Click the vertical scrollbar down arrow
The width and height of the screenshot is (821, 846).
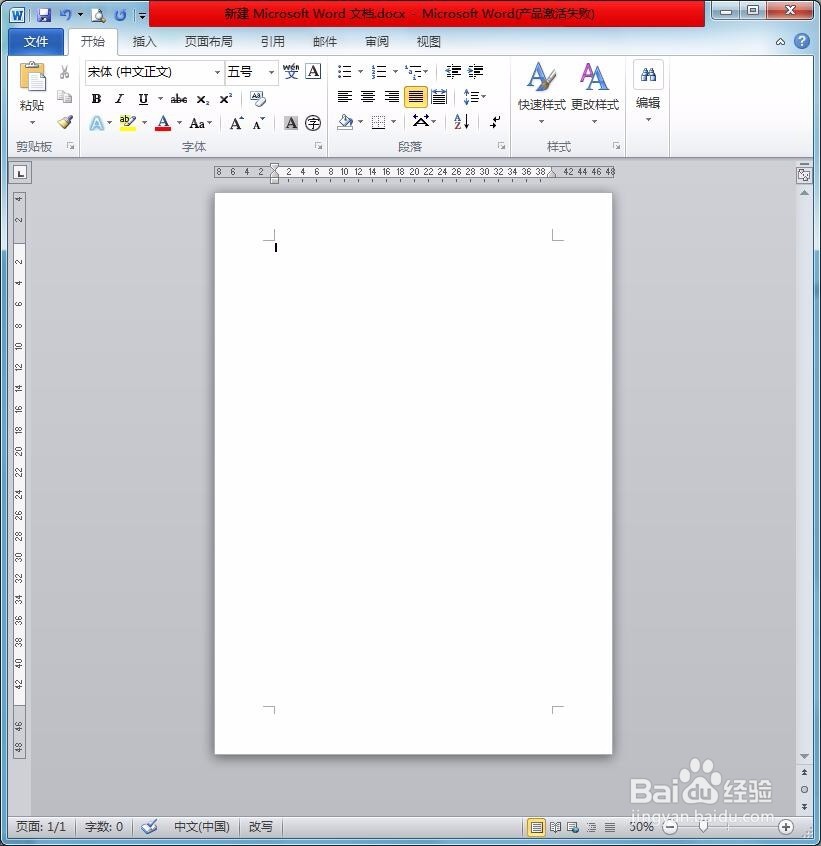pos(804,756)
